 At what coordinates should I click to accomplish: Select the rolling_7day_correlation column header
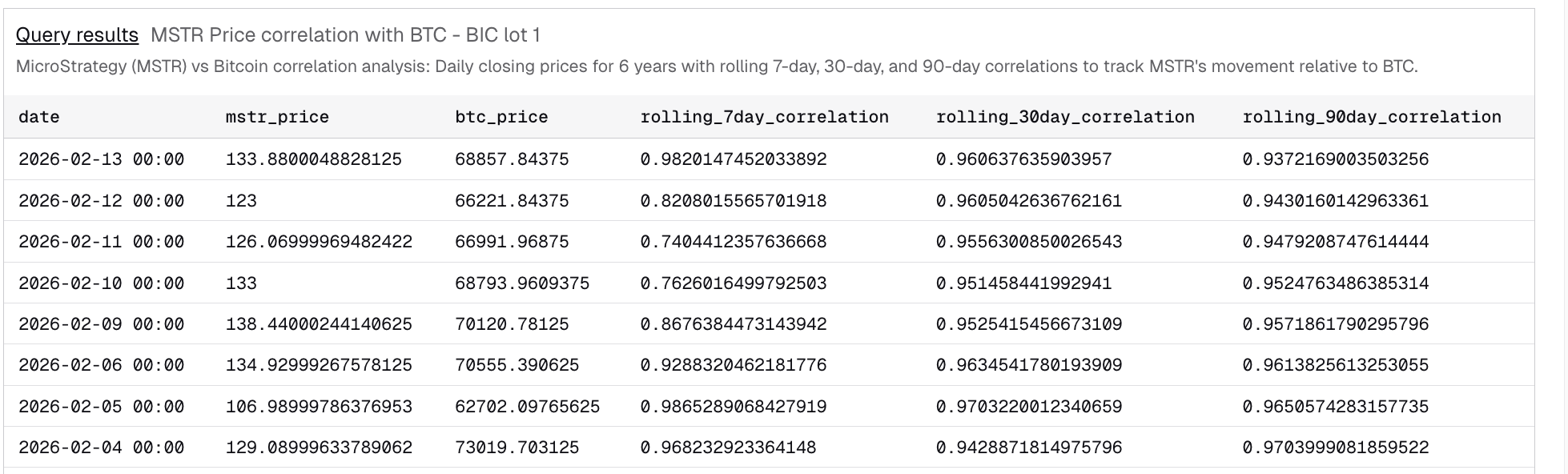(764, 117)
